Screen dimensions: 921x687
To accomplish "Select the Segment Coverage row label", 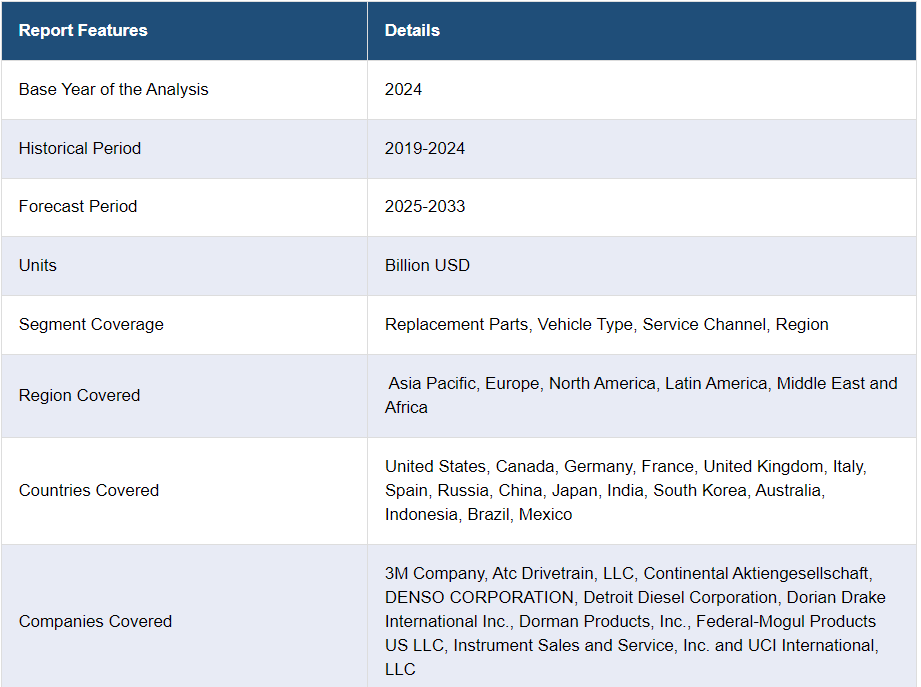I will 91,324.
